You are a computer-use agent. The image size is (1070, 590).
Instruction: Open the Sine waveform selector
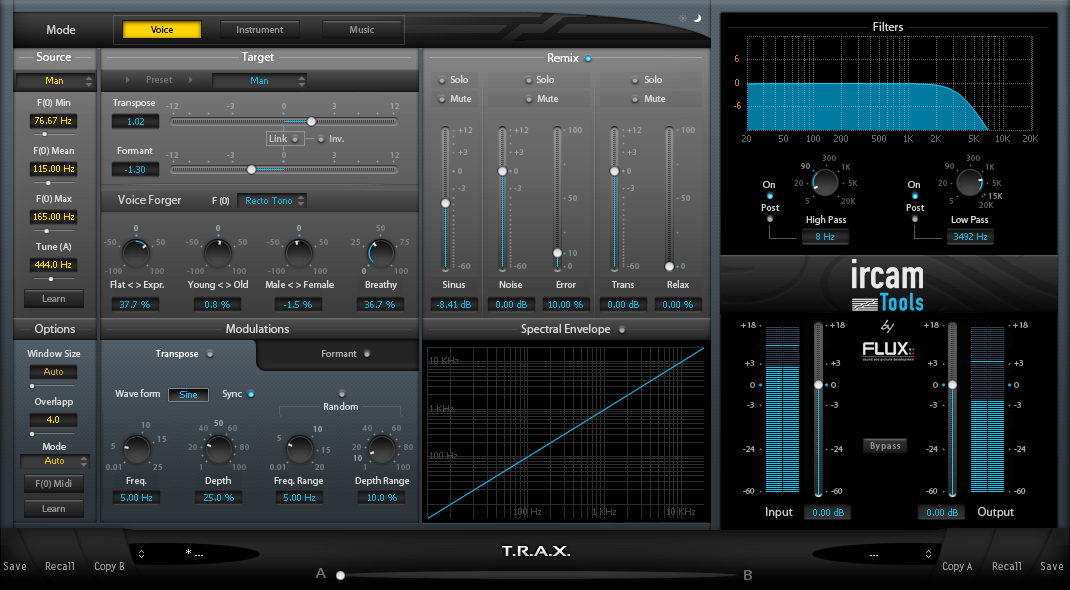tap(188, 394)
